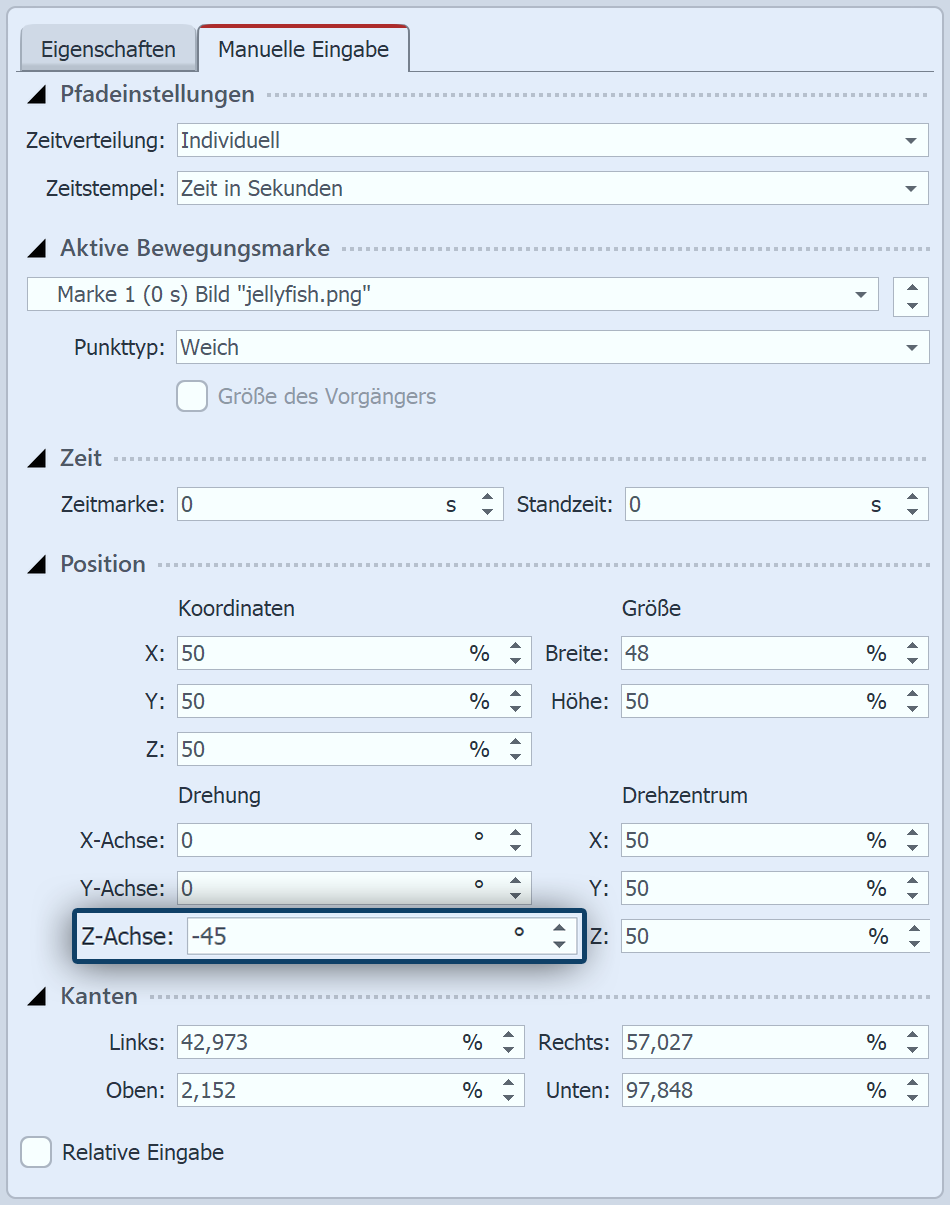Click the Breite spinner arrows
Screen dimensions: 950x1205
[911, 654]
